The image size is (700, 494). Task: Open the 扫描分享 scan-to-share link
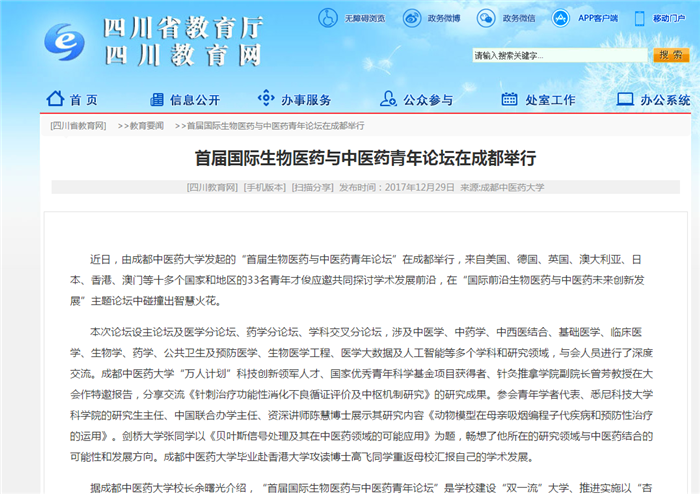(313, 187)
